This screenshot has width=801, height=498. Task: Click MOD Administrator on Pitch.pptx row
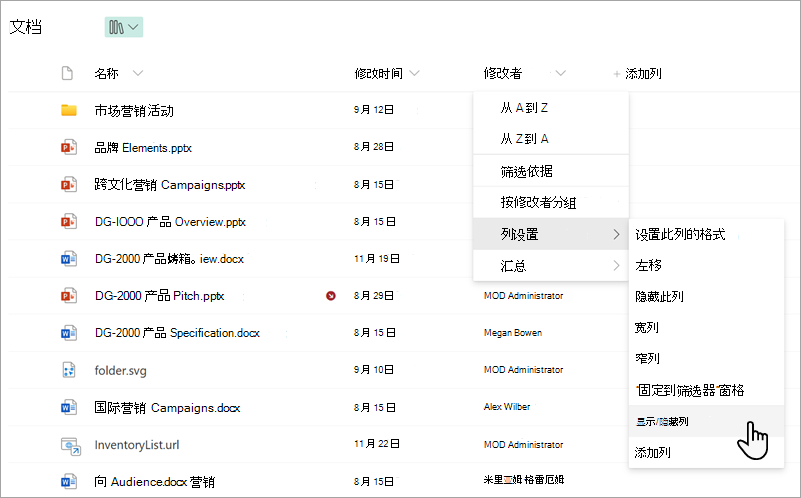(x=524, y=296)
